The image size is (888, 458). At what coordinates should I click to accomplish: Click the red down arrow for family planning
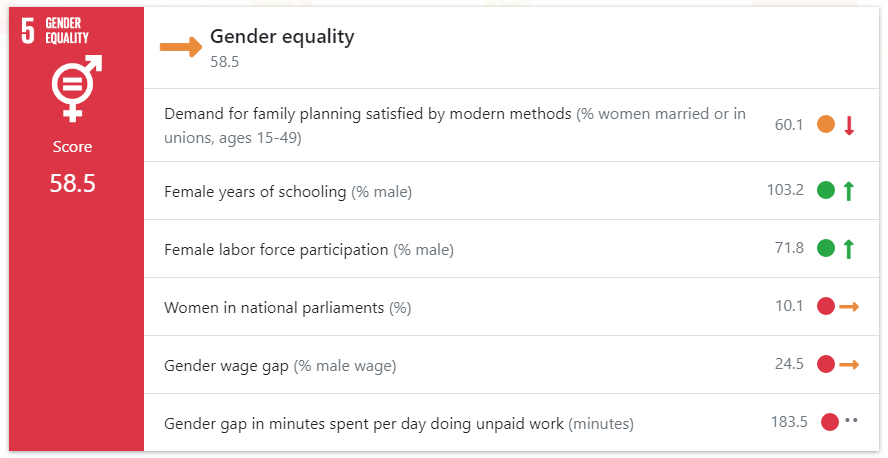coord(848,125)
